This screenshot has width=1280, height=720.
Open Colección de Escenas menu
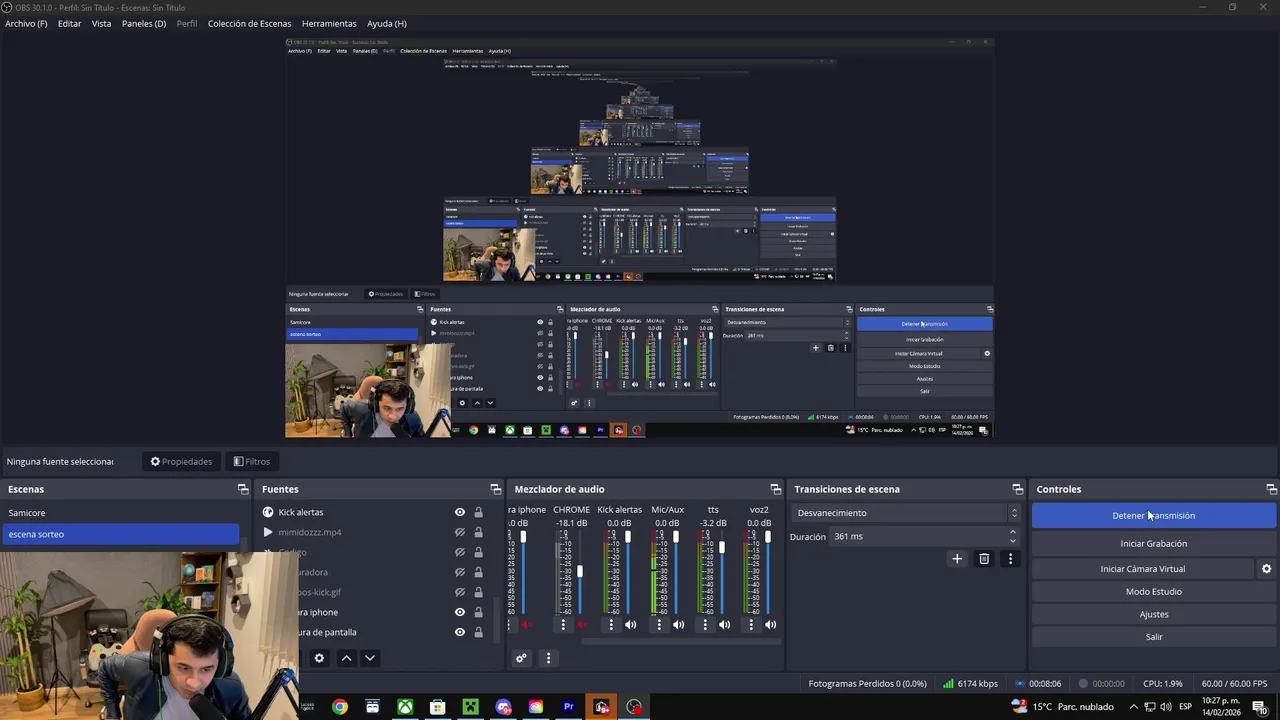point(249,23)
